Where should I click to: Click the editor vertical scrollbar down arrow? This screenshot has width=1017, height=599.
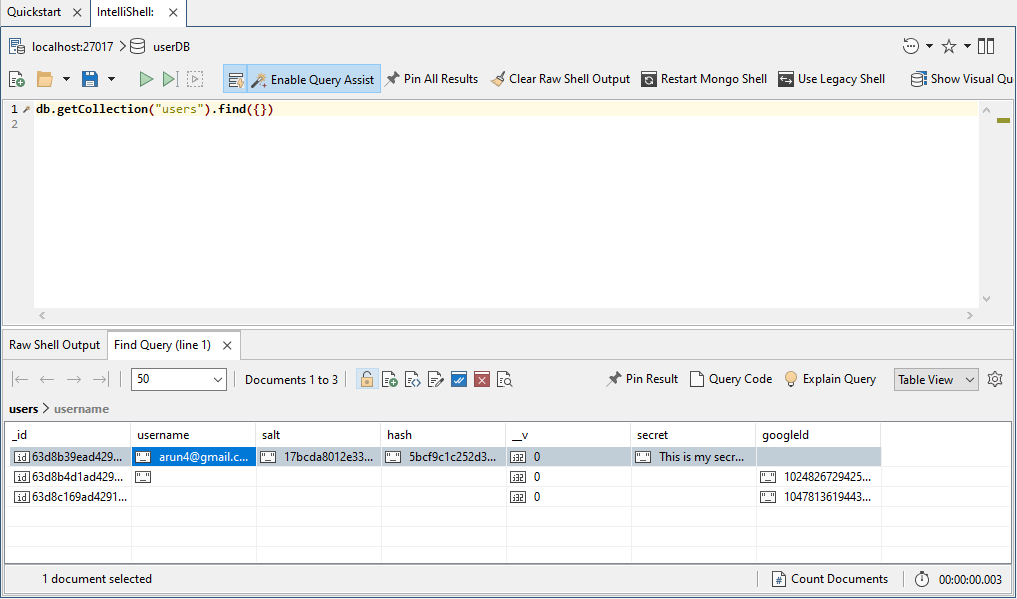[986, 299]
